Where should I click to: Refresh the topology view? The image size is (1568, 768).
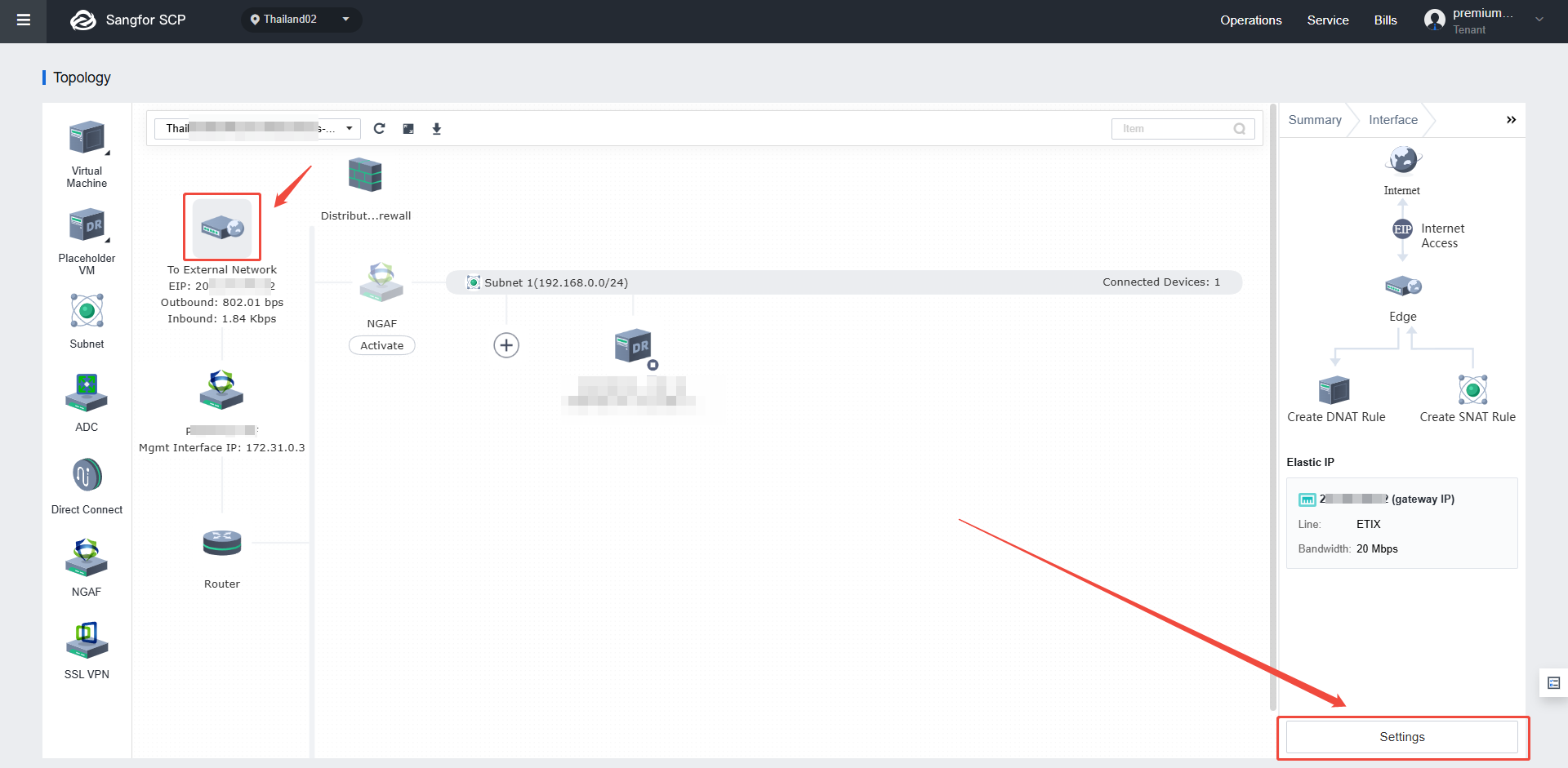(379, 128)
